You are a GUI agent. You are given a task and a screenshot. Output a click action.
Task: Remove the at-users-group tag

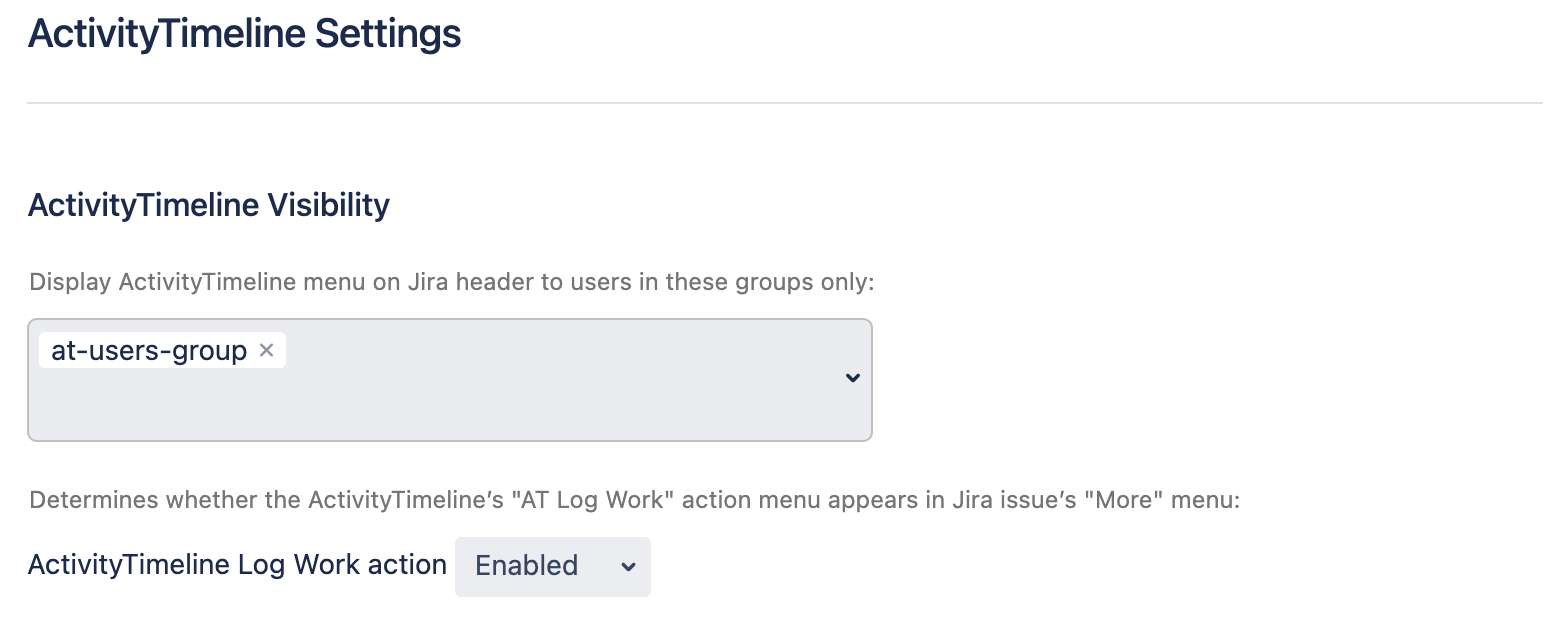click(266, 350)
